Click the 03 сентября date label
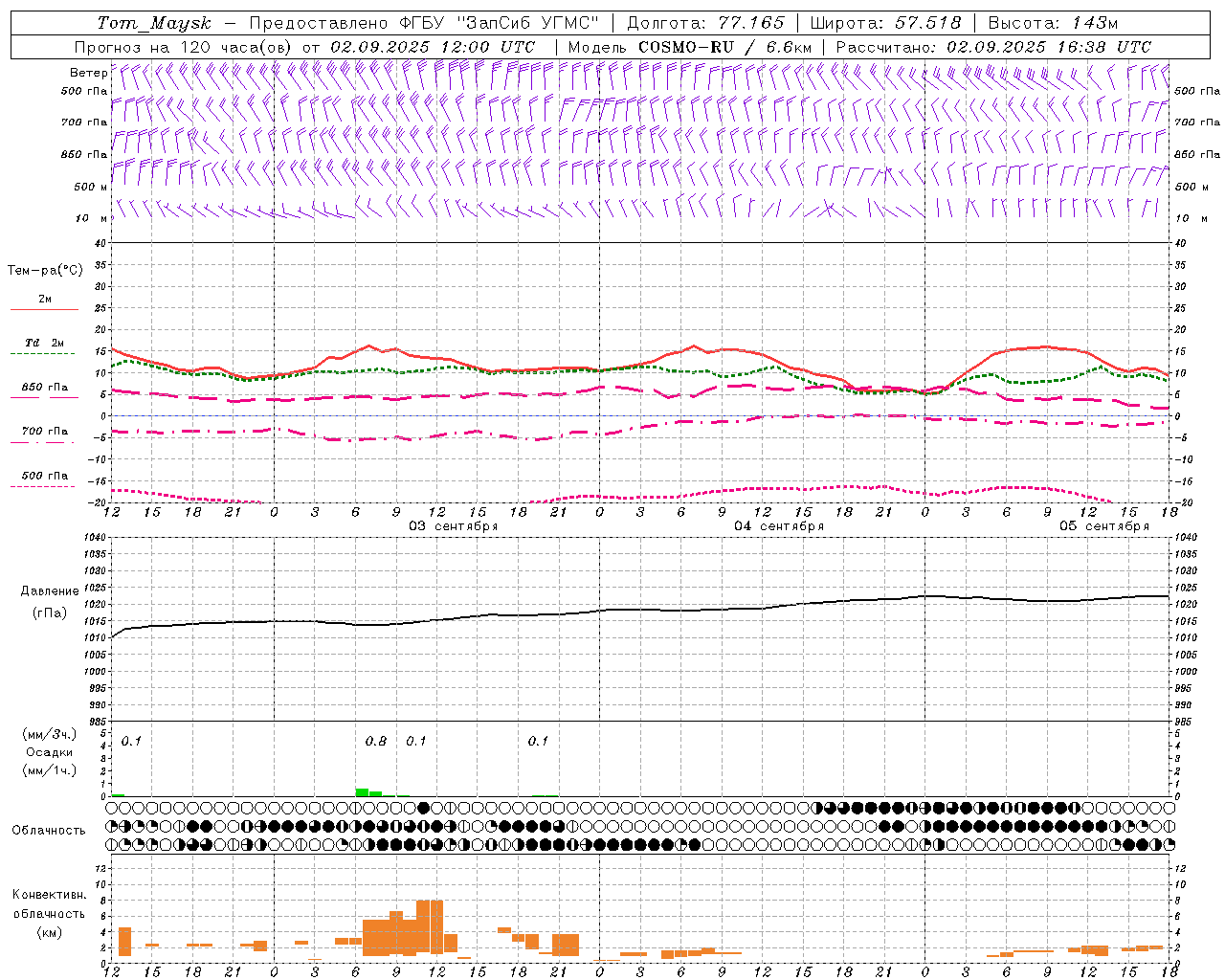Screen dimensions: 1225x980 tap(454, 526)
